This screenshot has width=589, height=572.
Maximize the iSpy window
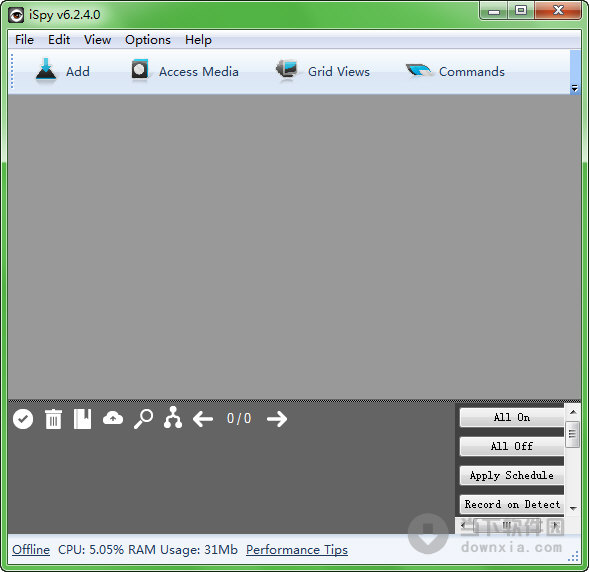[x=521, y=11]
